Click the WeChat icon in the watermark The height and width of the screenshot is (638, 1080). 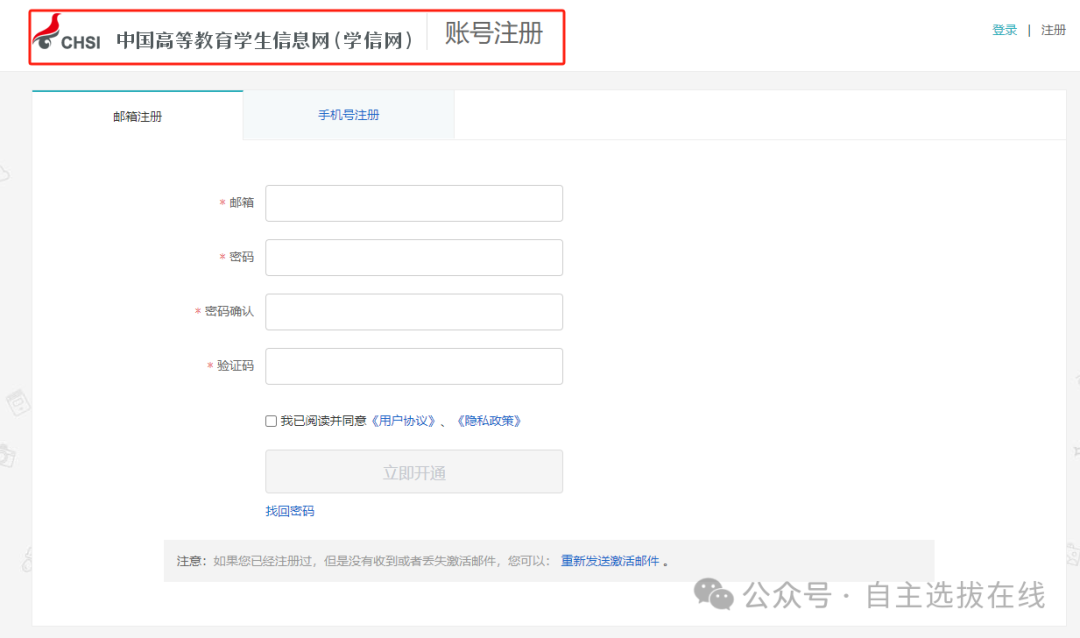tap(714, 594)
